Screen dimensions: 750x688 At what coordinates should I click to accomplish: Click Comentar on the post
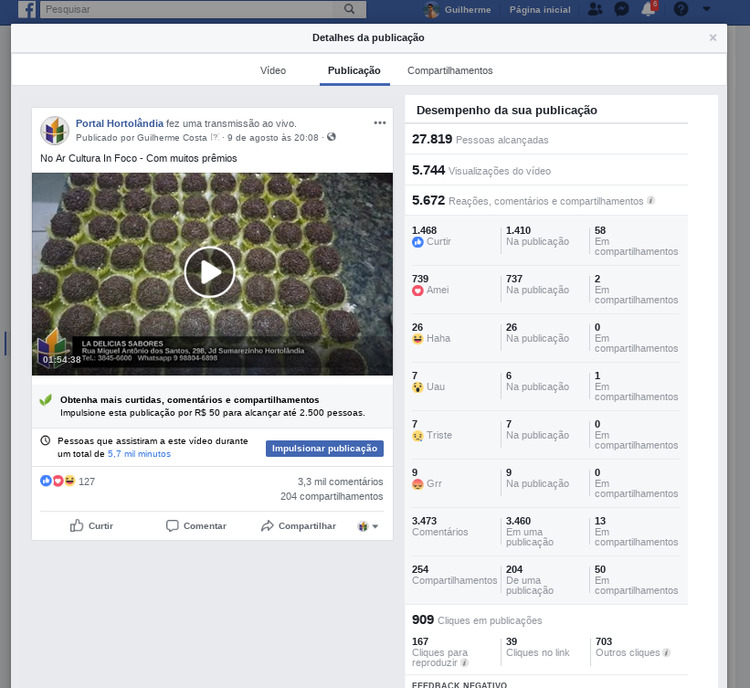click(196, 526)
